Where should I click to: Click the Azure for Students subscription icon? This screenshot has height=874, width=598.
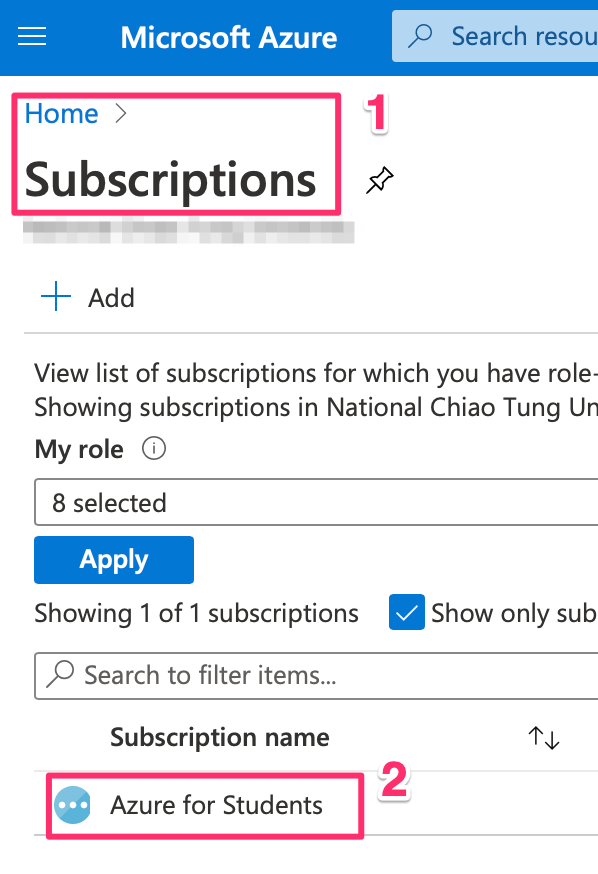pyautogui.click(x=72, y=805)
